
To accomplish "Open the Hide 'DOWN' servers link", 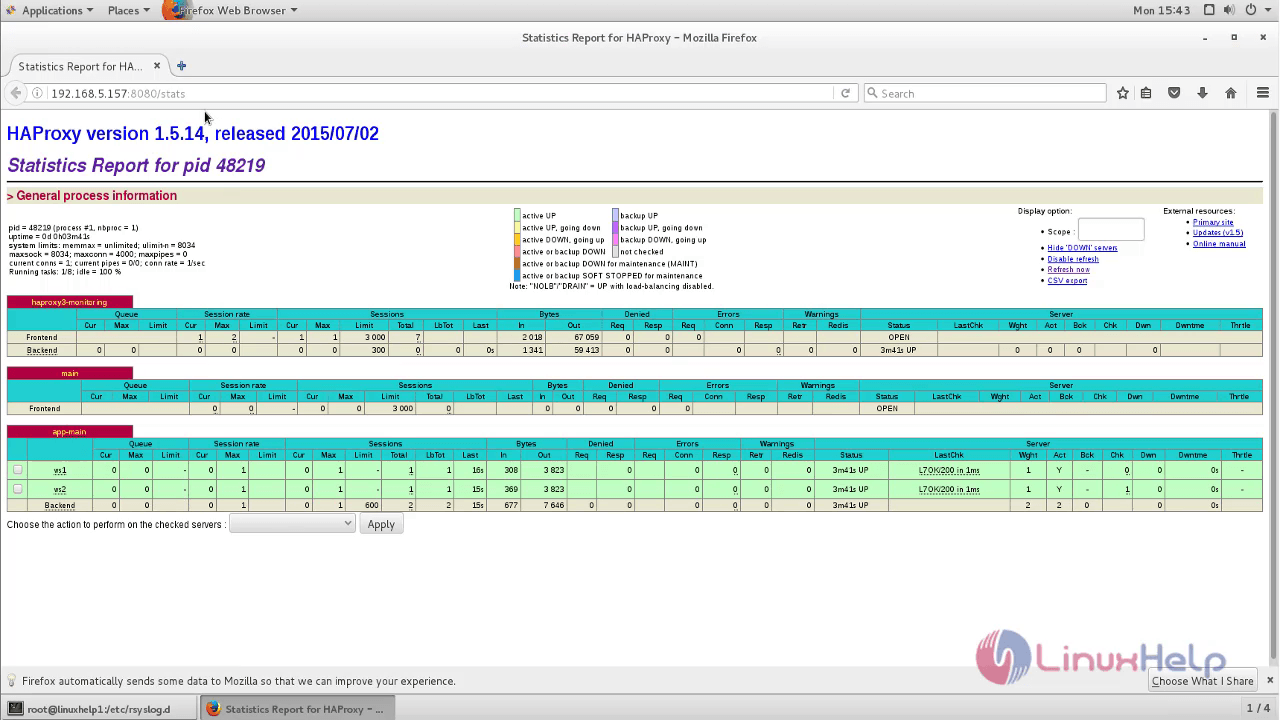I will click(1082, 248).
